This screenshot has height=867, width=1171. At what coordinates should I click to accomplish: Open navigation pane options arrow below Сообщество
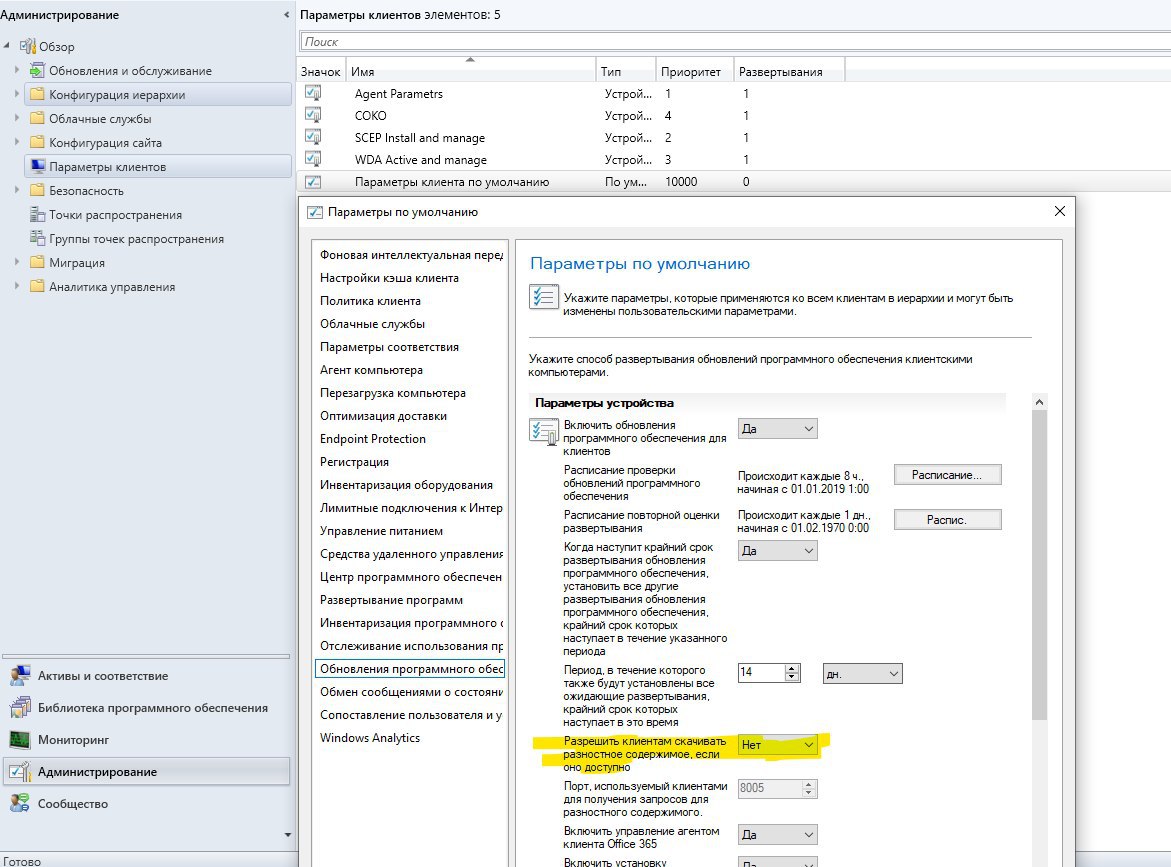point(288,835)
